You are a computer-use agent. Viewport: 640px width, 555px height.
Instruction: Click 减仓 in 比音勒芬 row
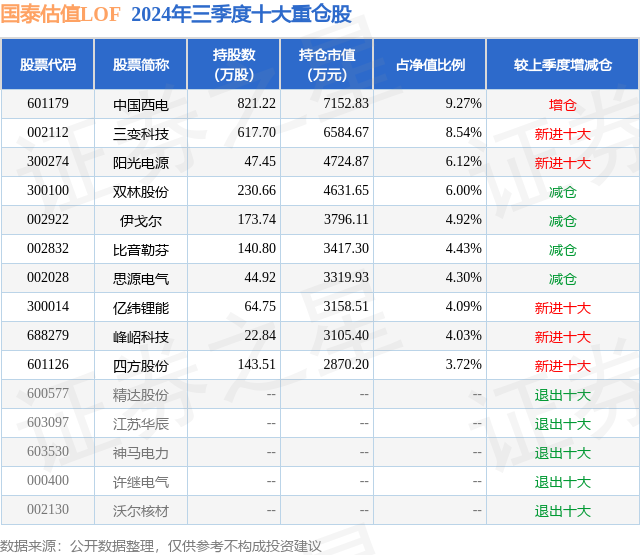[x=563, y=250]
